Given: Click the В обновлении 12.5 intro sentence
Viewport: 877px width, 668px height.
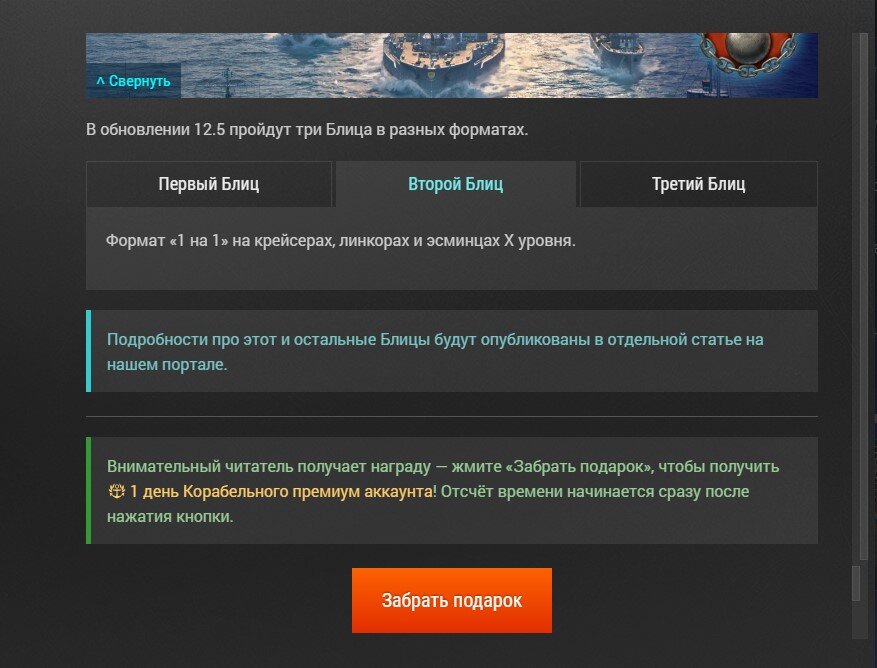Looking at the screenshot, I should point(307,130).
